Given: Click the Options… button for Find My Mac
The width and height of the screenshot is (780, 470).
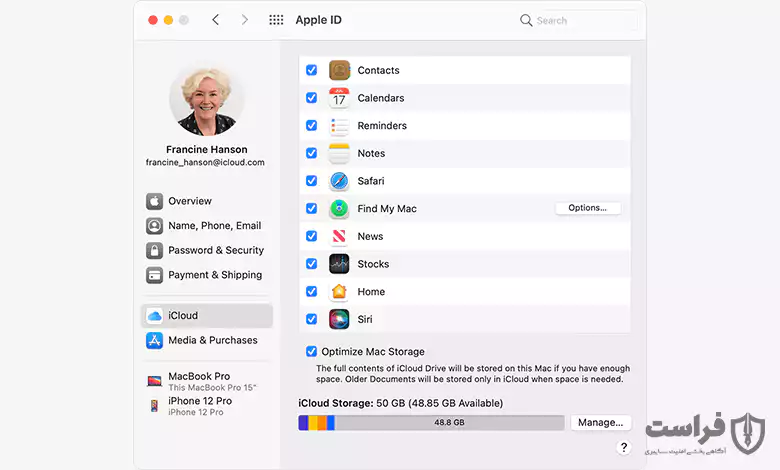Looking at the screenshot, I should 587,208.
